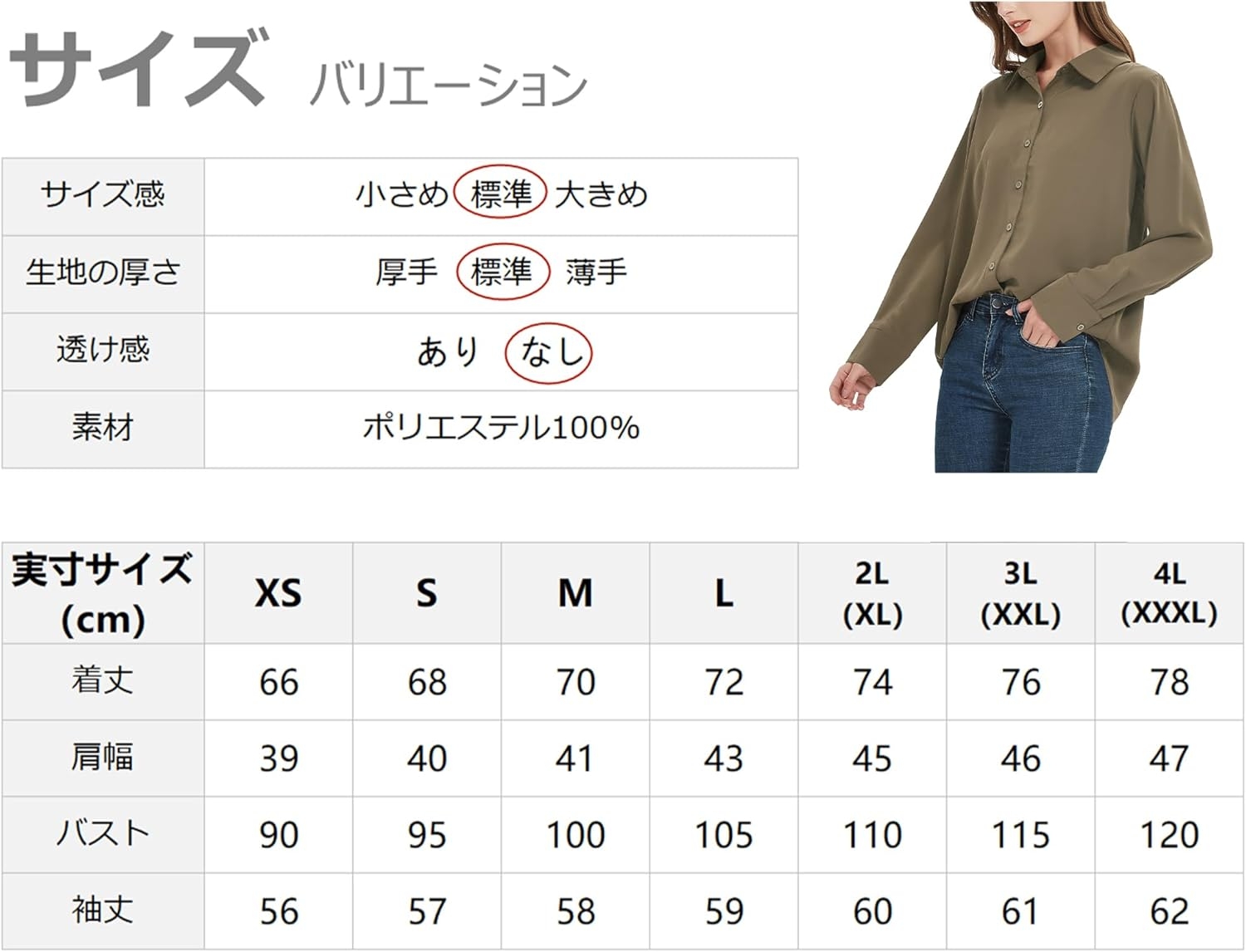Viewport: 1246px width, 952px height.
Task: Select the ポリエステル100% material text
Action: [x=501, y=428]
